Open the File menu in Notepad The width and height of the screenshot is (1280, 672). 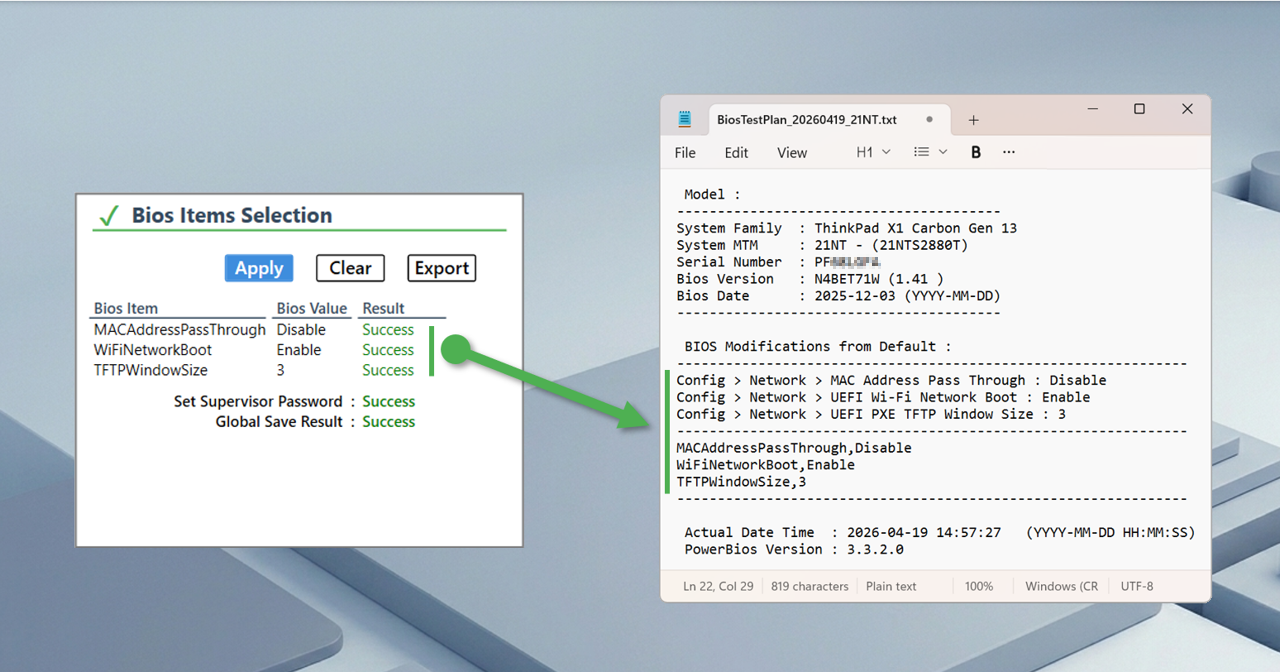[685, 153]
